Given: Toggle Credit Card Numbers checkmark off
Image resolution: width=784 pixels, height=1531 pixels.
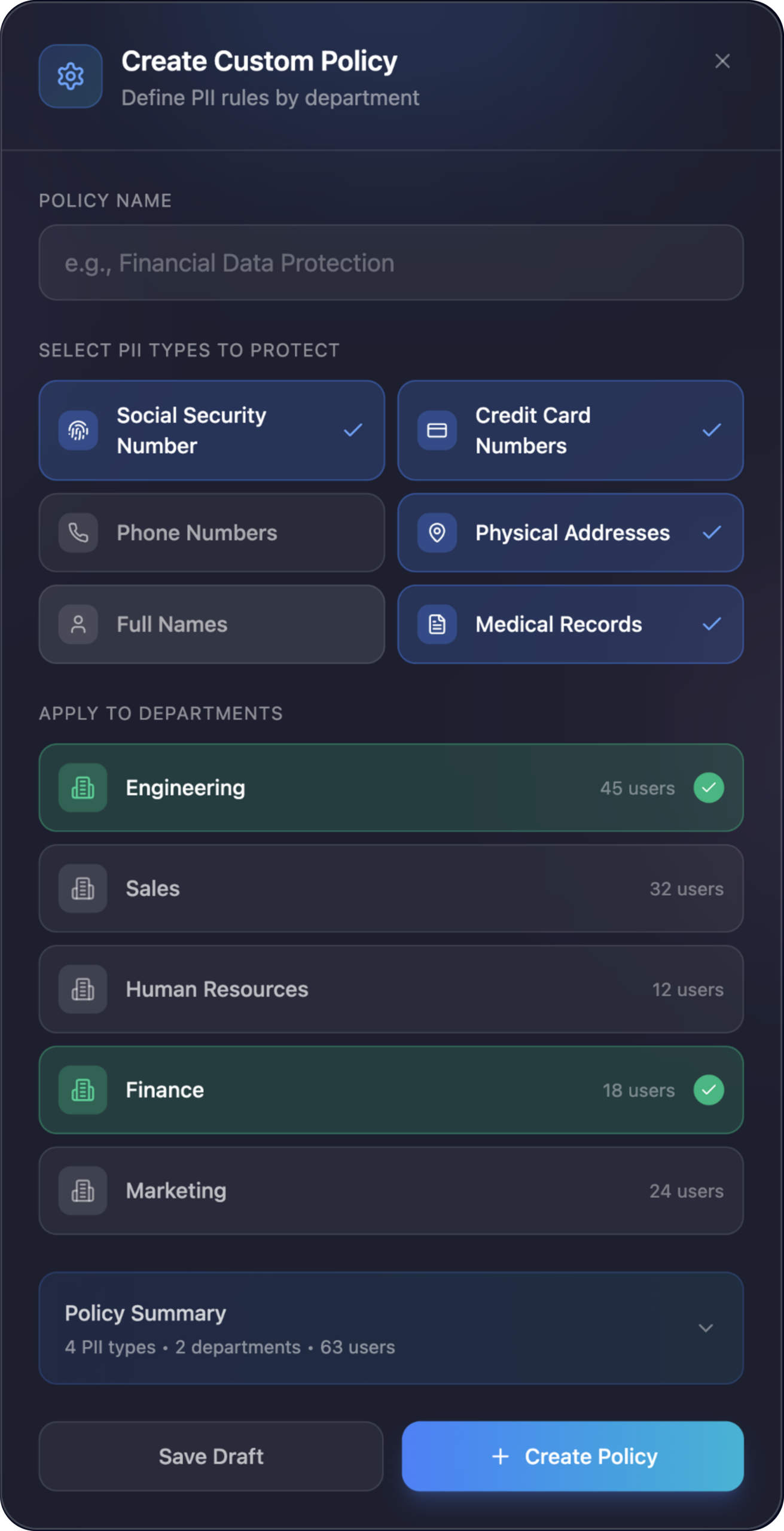Looking at the screenshot, I should (711, 430).
